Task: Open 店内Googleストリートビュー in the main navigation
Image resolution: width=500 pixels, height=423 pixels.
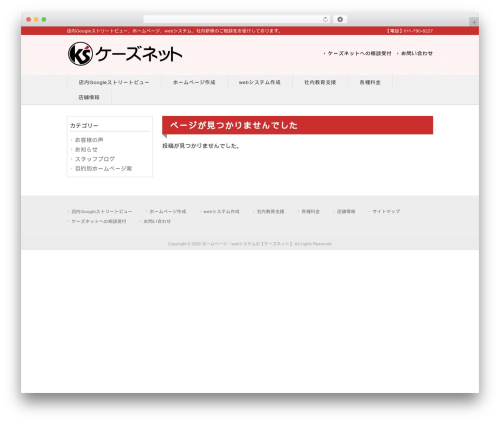Action: click(114, 82)
